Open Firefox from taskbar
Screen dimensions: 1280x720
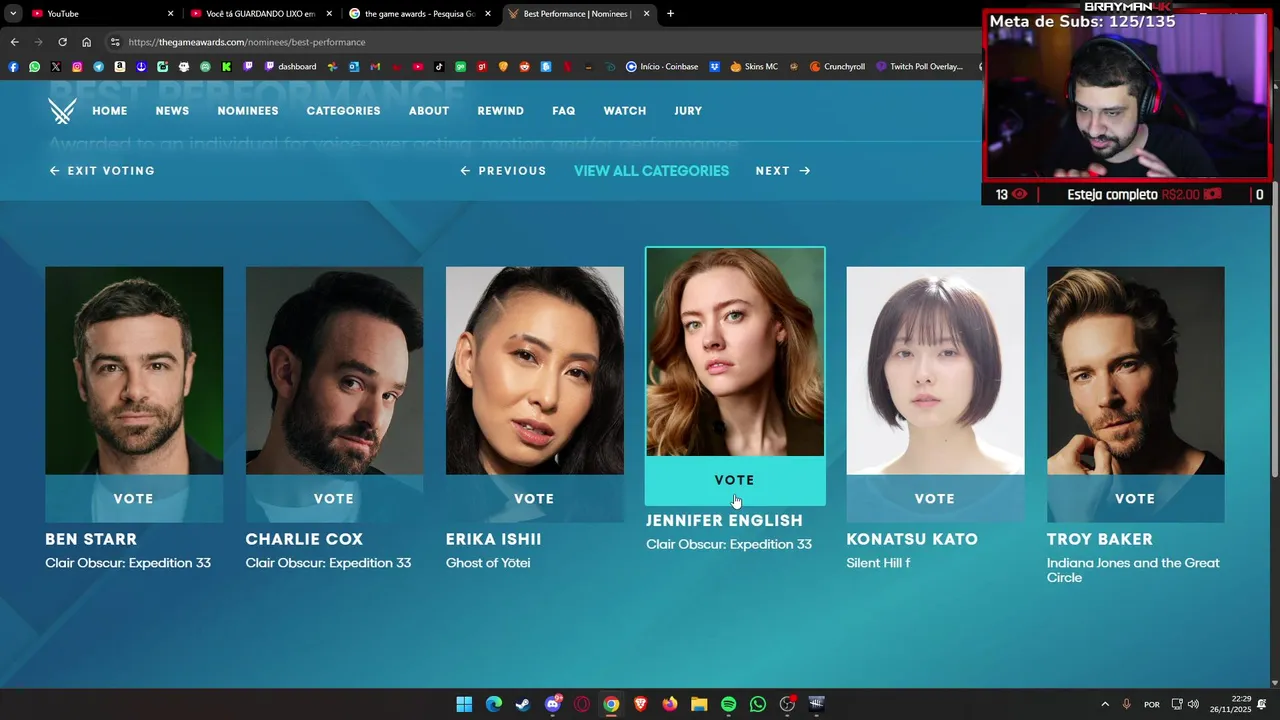point(670,704)
